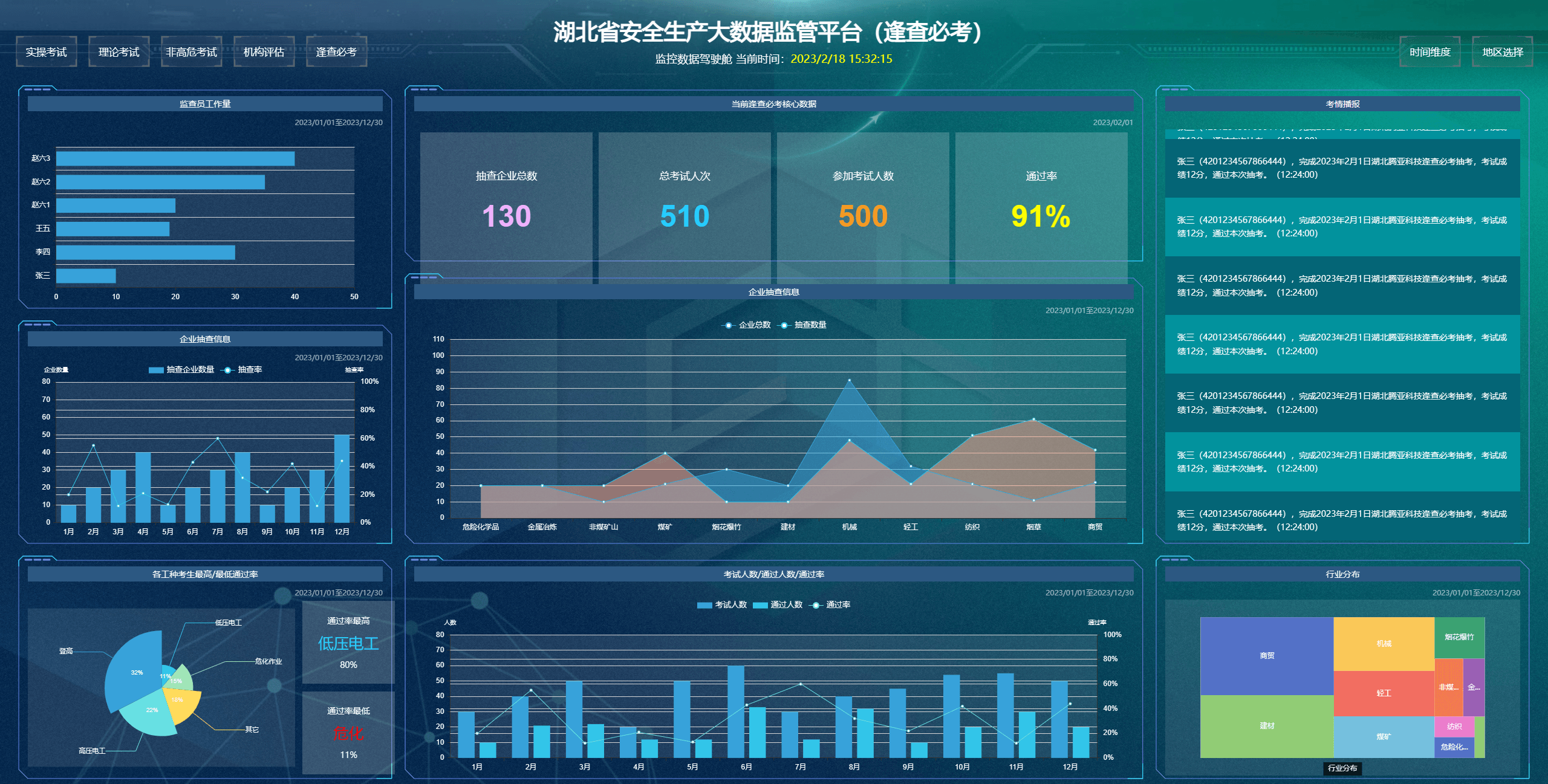Switch to the 理论考试 tab
This screenshot has height=784, width=1548.
point(119,52)
